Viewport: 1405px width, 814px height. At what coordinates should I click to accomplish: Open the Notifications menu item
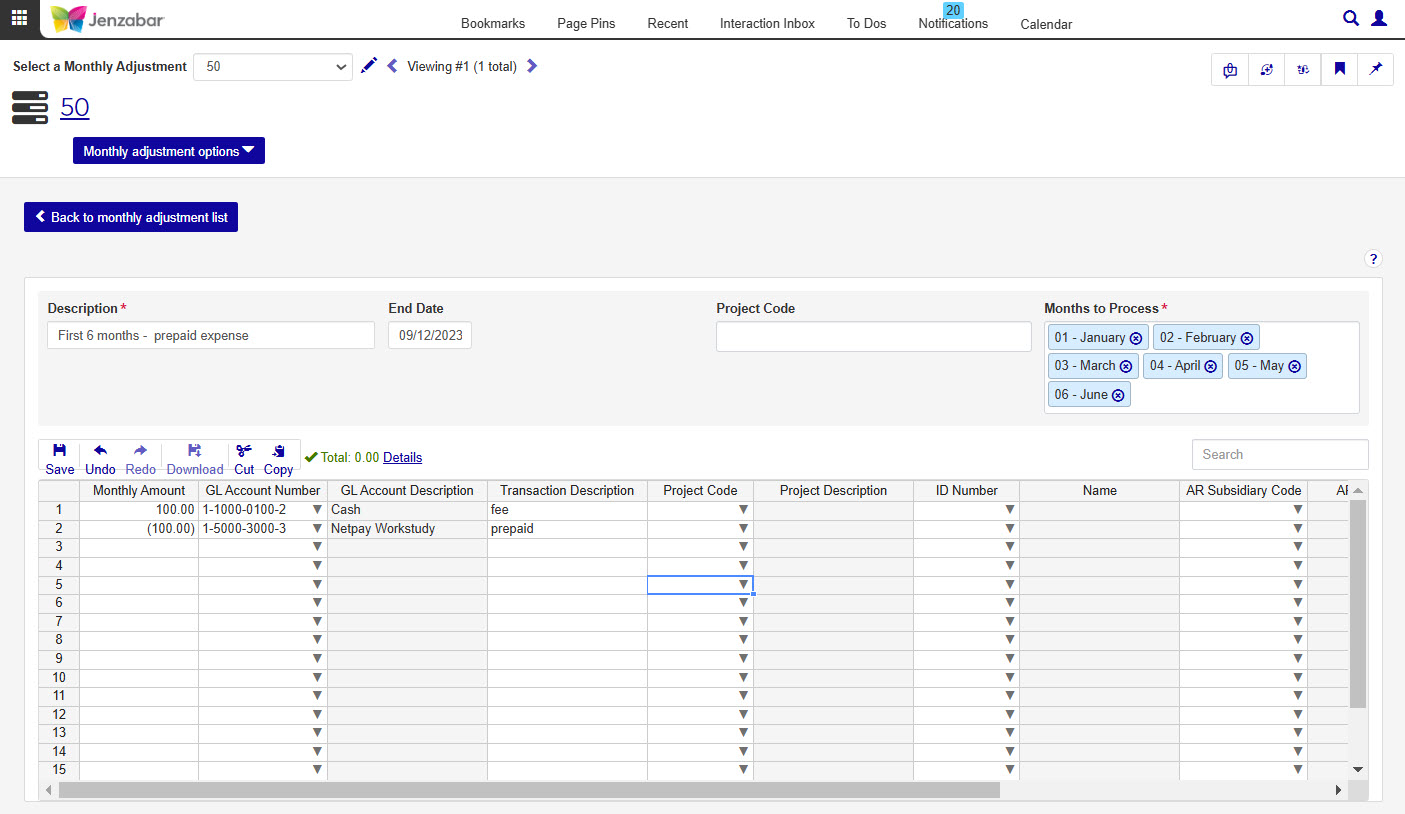point(953,23)
